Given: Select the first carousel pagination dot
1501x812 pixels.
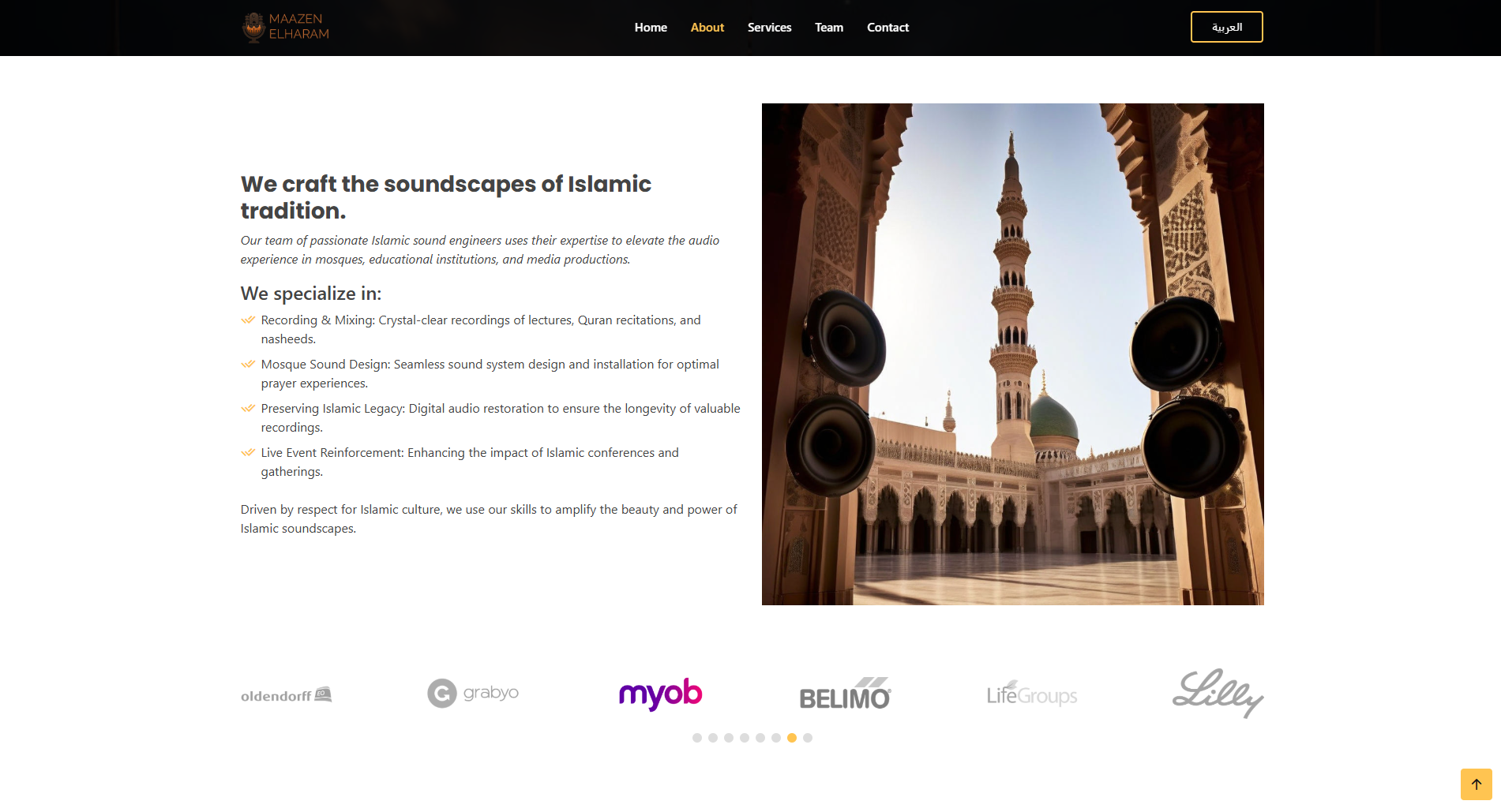Looking at the screenshot, I should tap(697, 738).
